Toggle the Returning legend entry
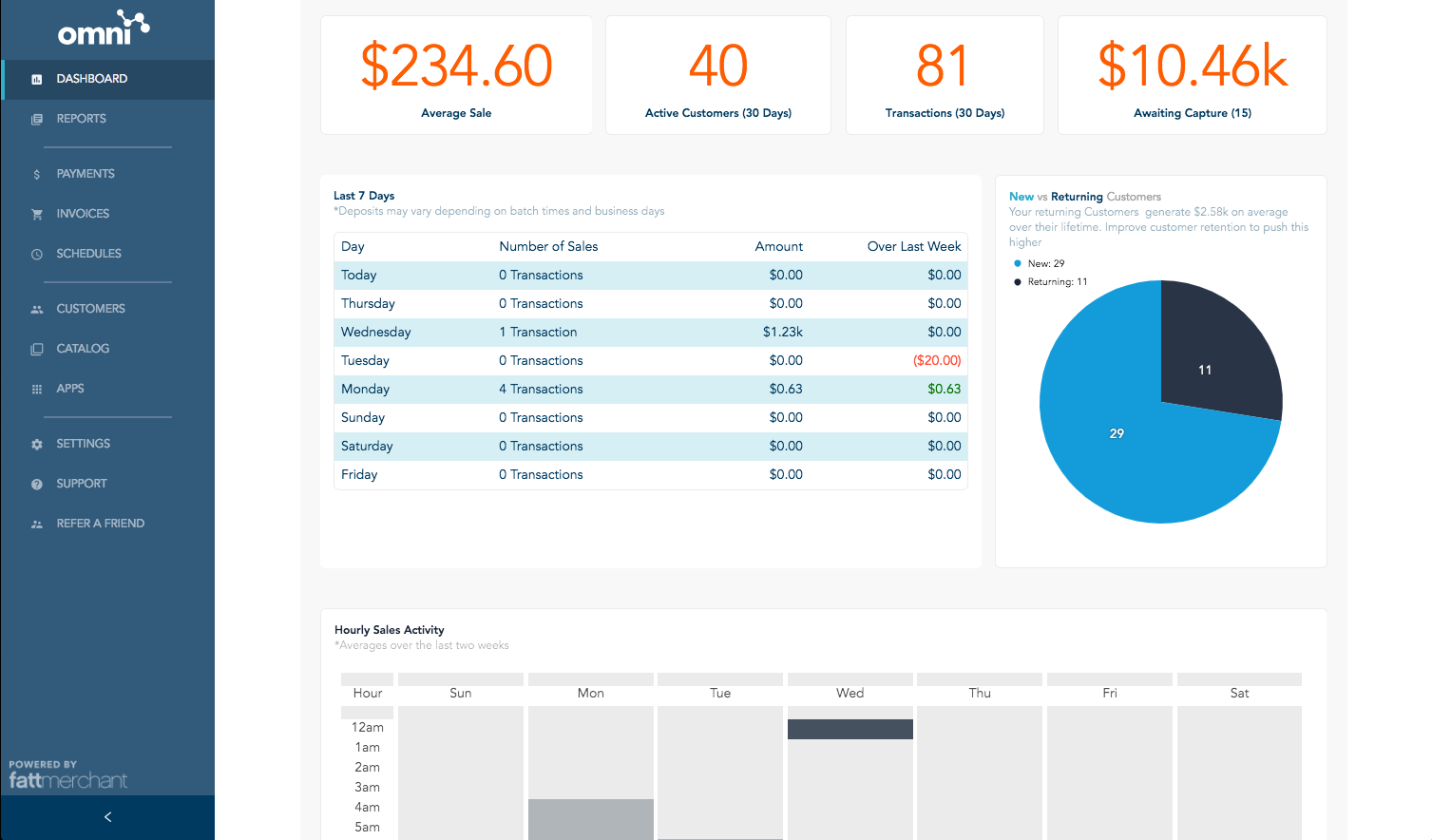The image size is (1432, 840). point(1050,282)
